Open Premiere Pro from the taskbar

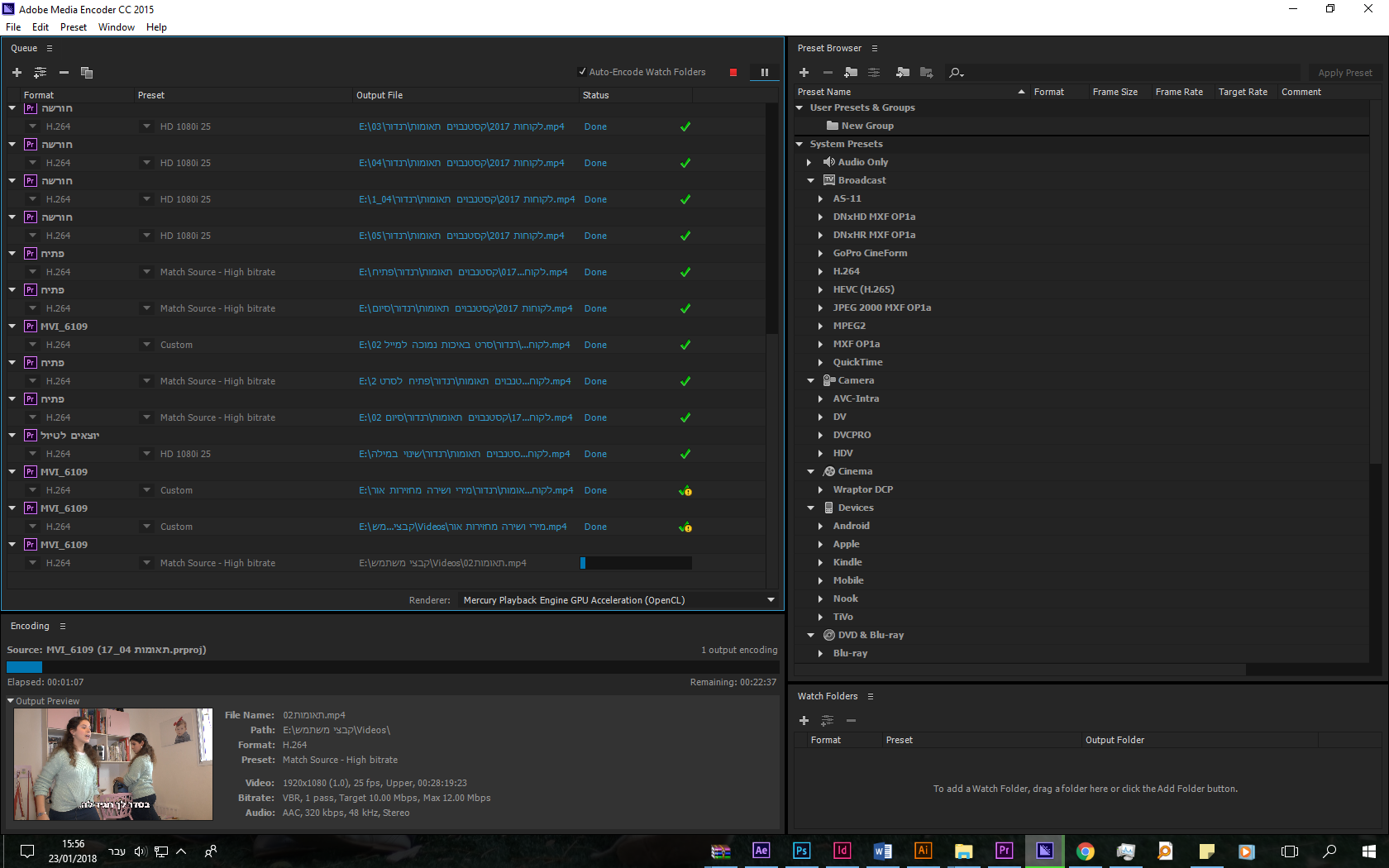1005,851
